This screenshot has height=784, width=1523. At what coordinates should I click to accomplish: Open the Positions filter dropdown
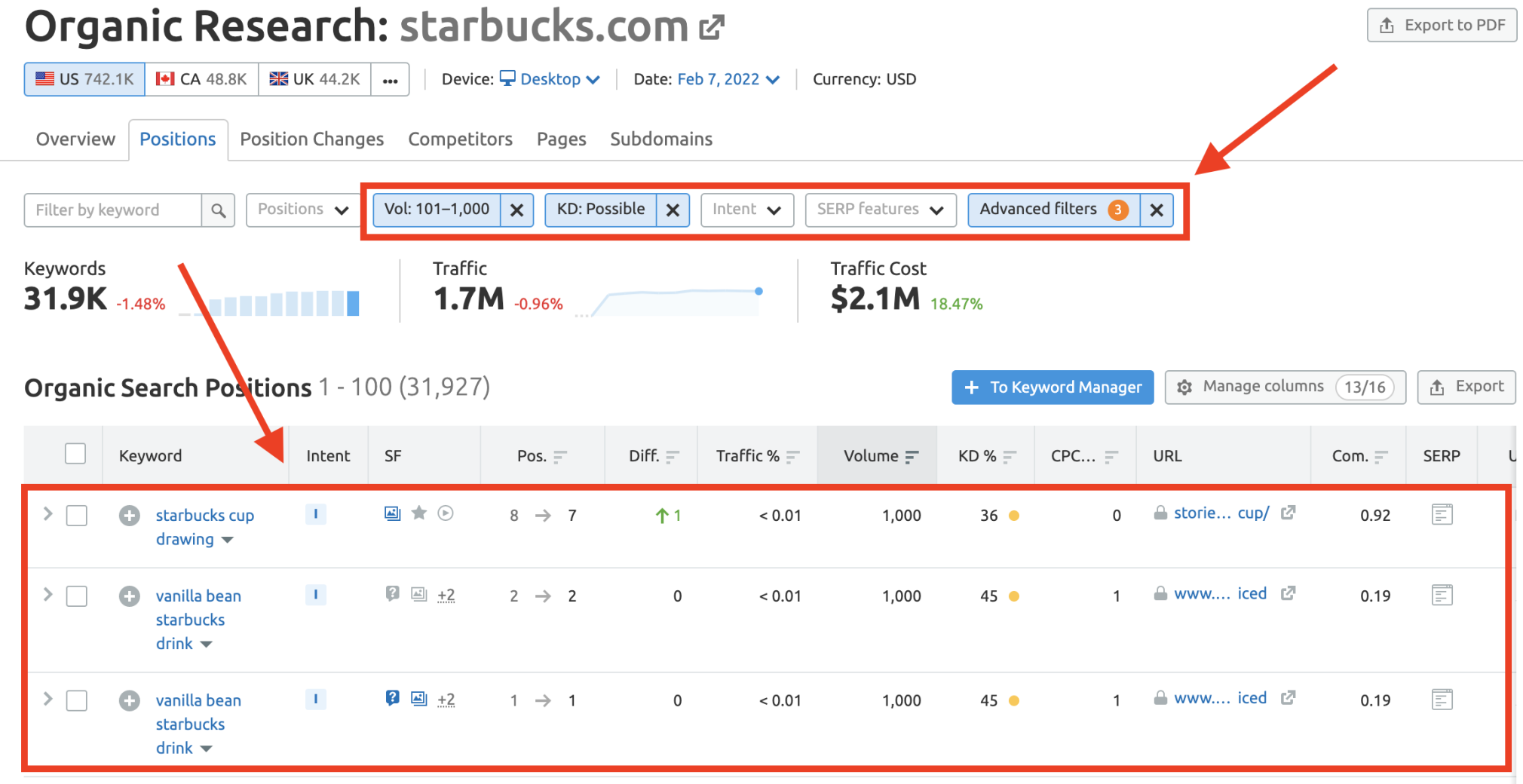tap(303, 210)
